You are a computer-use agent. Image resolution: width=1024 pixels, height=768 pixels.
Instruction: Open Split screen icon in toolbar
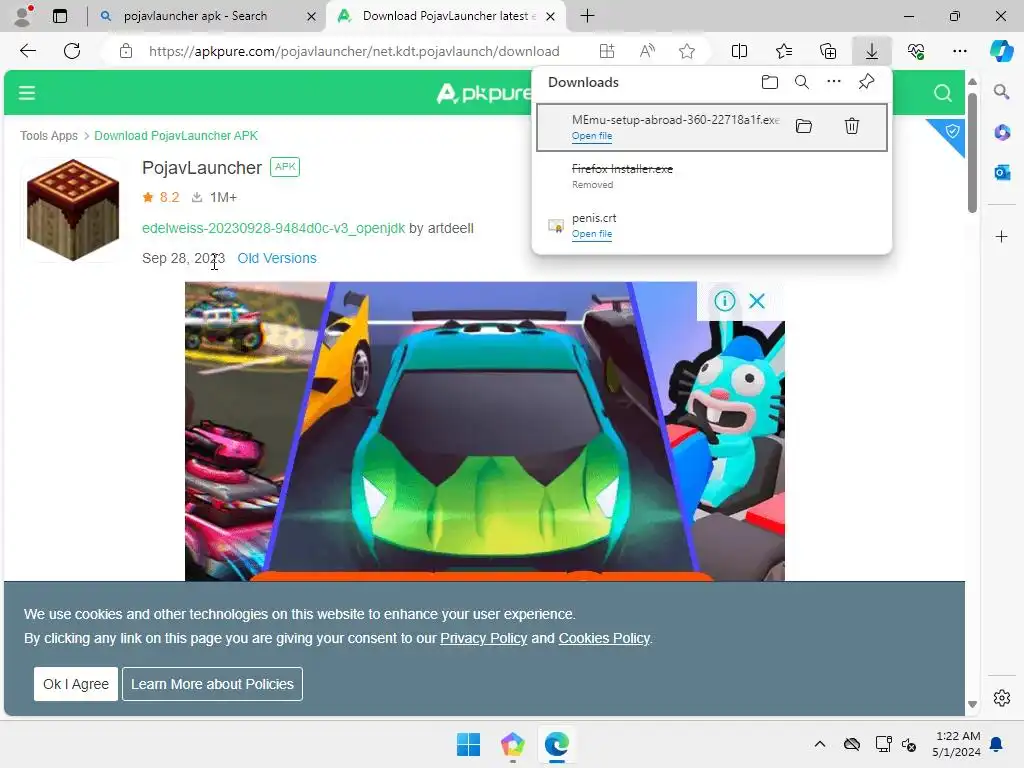coord(739,51)
